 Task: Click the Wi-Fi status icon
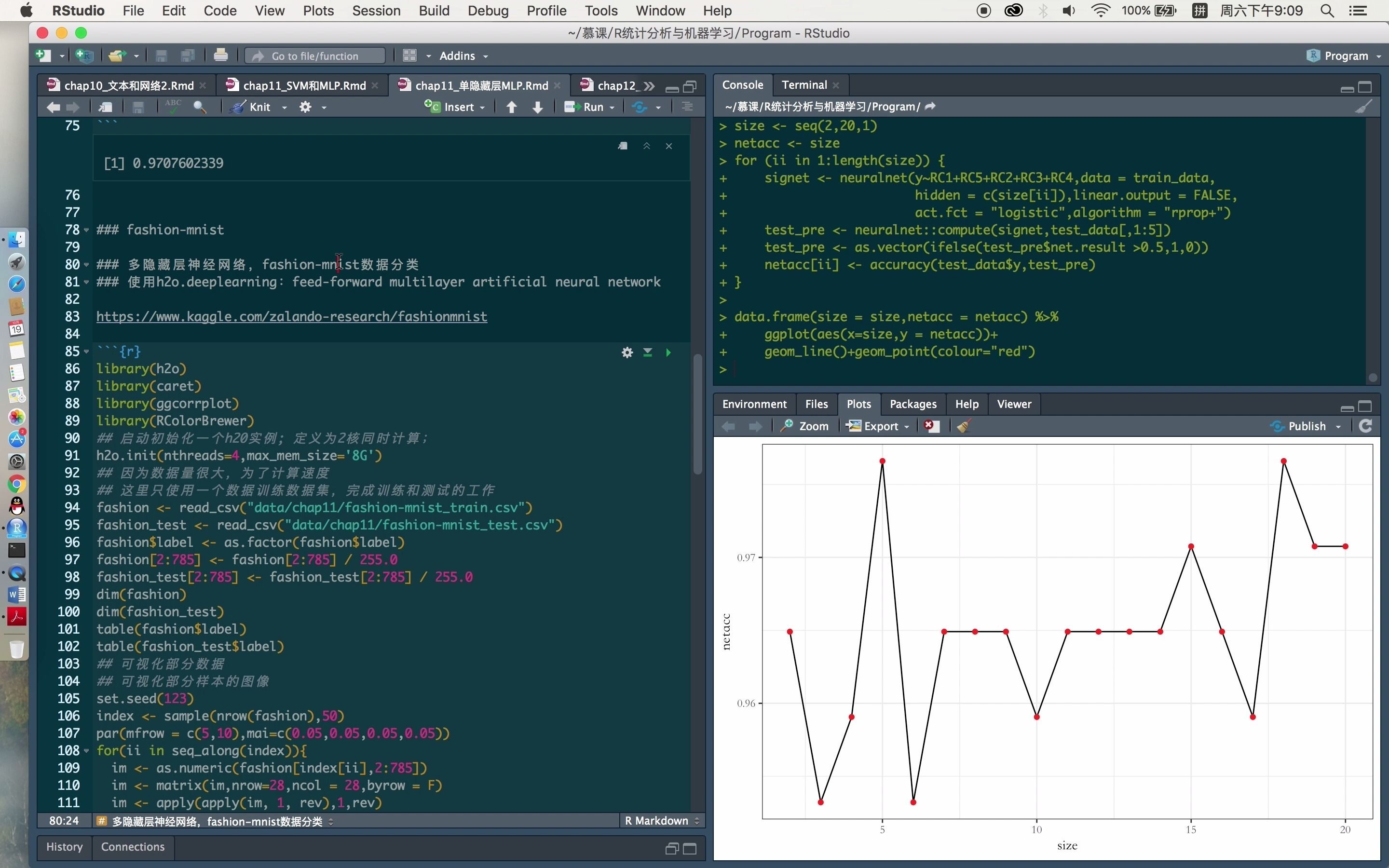point(1100,10)
